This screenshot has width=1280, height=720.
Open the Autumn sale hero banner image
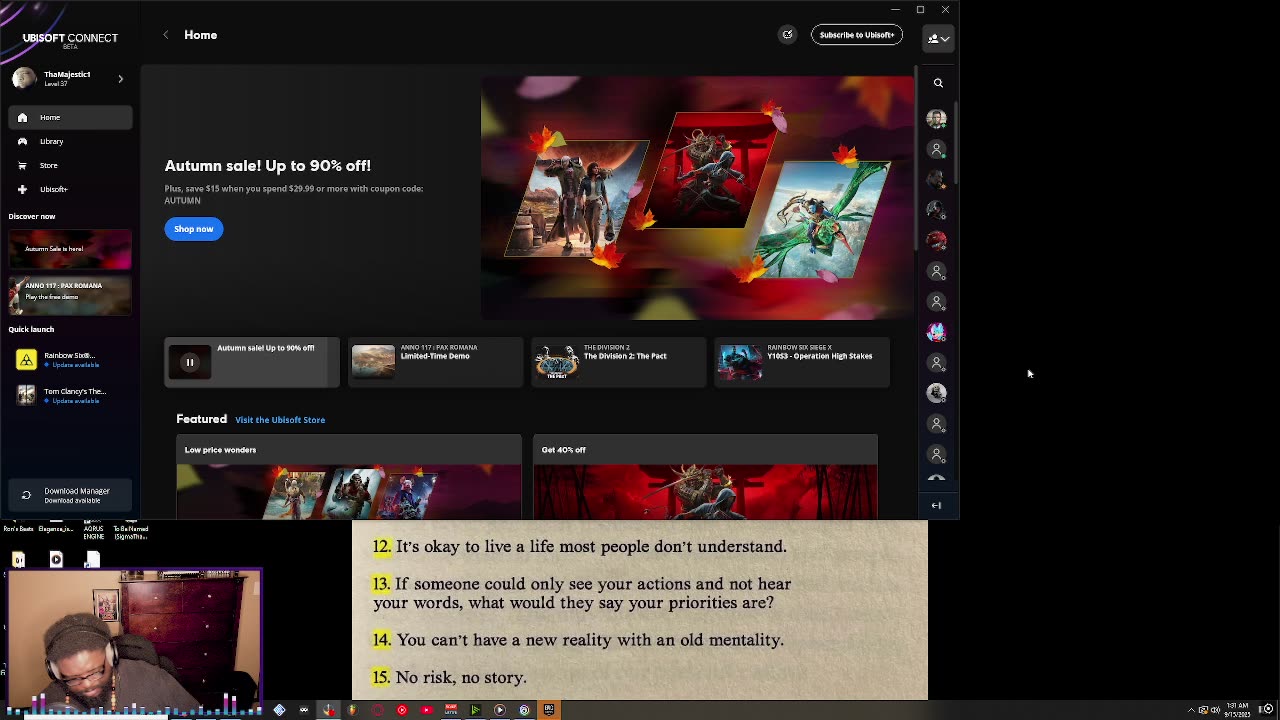697,198
